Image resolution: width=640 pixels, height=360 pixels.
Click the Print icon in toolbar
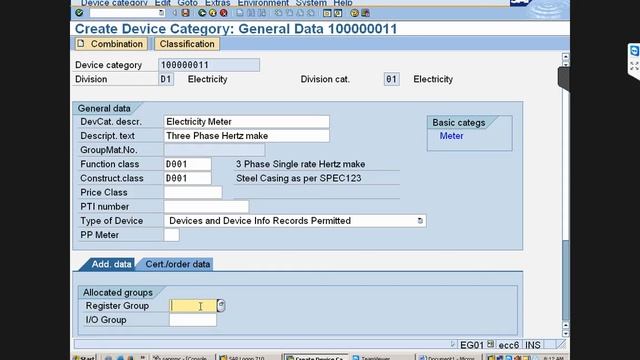(240, 13)
